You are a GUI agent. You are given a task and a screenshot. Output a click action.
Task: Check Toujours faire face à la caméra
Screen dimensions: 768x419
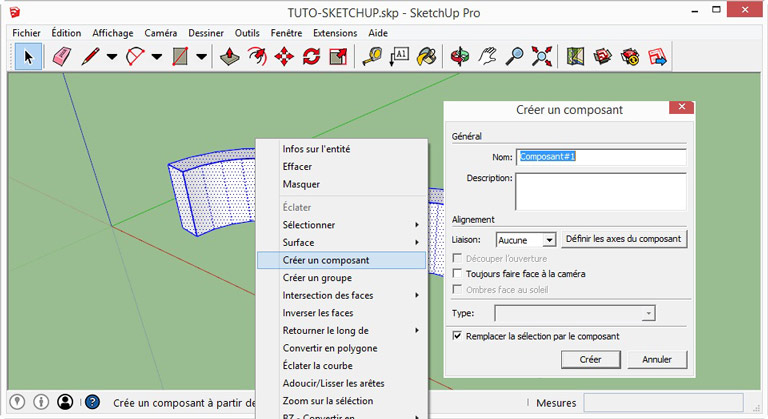[x=457, y=273]
